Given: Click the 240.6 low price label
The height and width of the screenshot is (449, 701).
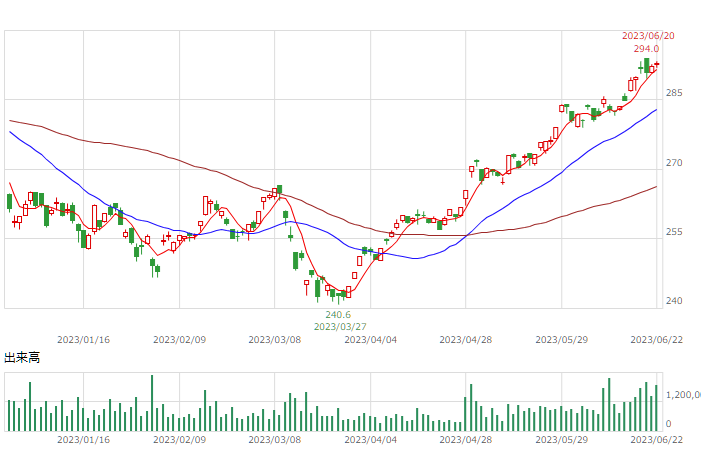Looking at the screenshot, I should click(338, 315).
